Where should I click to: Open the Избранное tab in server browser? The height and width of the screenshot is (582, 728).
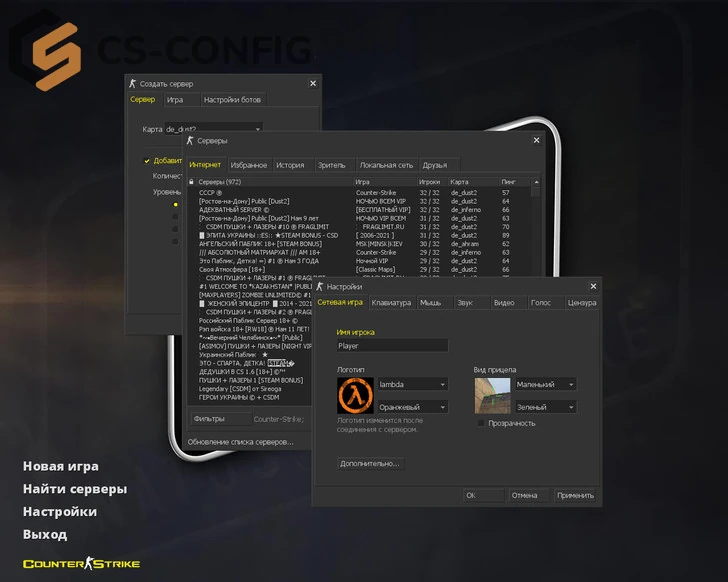[248, 165]
